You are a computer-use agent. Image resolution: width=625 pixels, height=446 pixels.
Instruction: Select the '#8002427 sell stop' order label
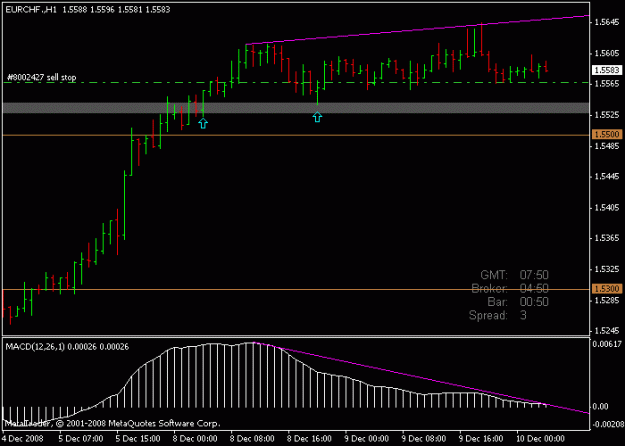pos(42,77)
